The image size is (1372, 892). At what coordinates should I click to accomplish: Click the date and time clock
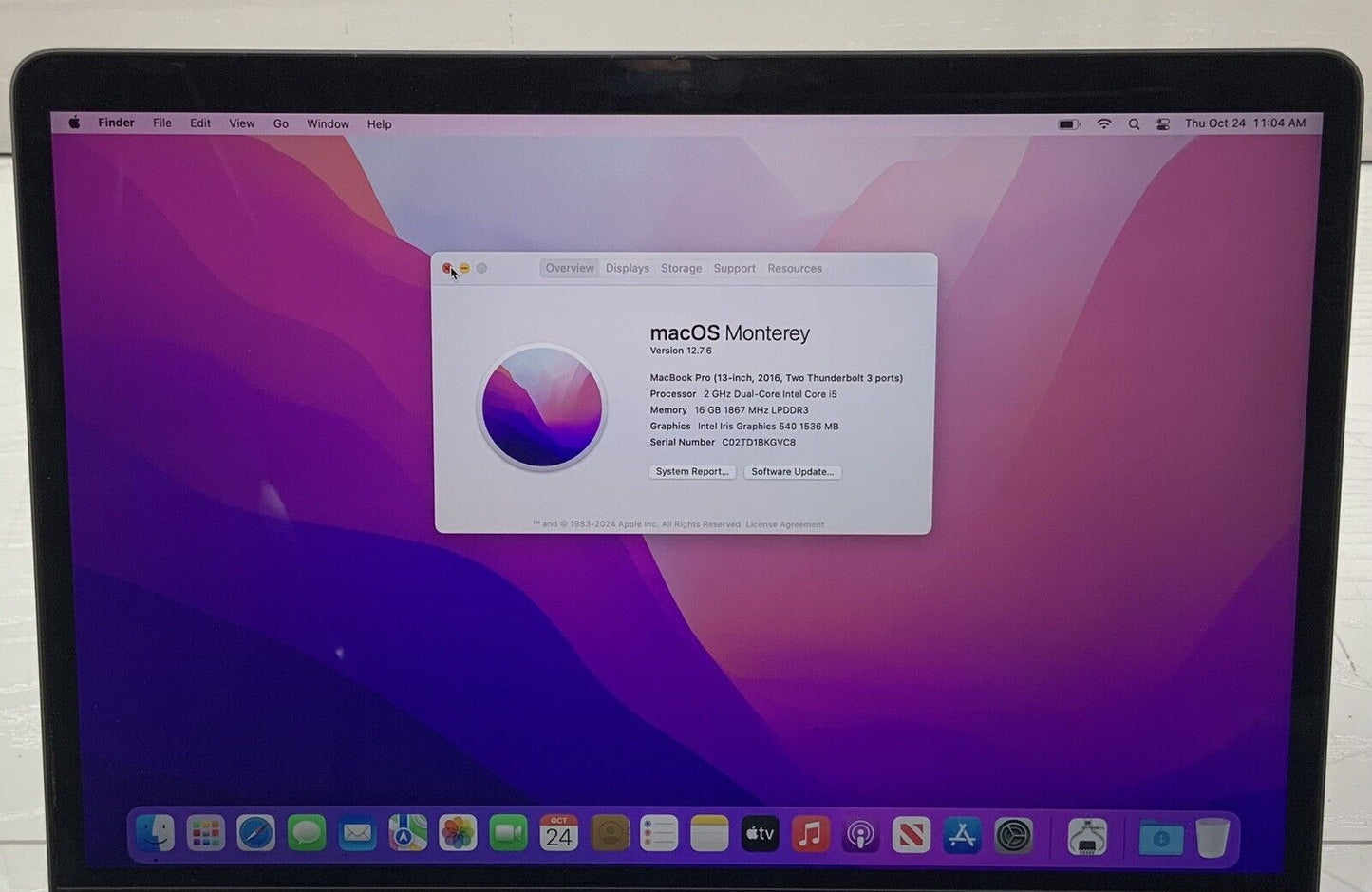coord(1245,123)
